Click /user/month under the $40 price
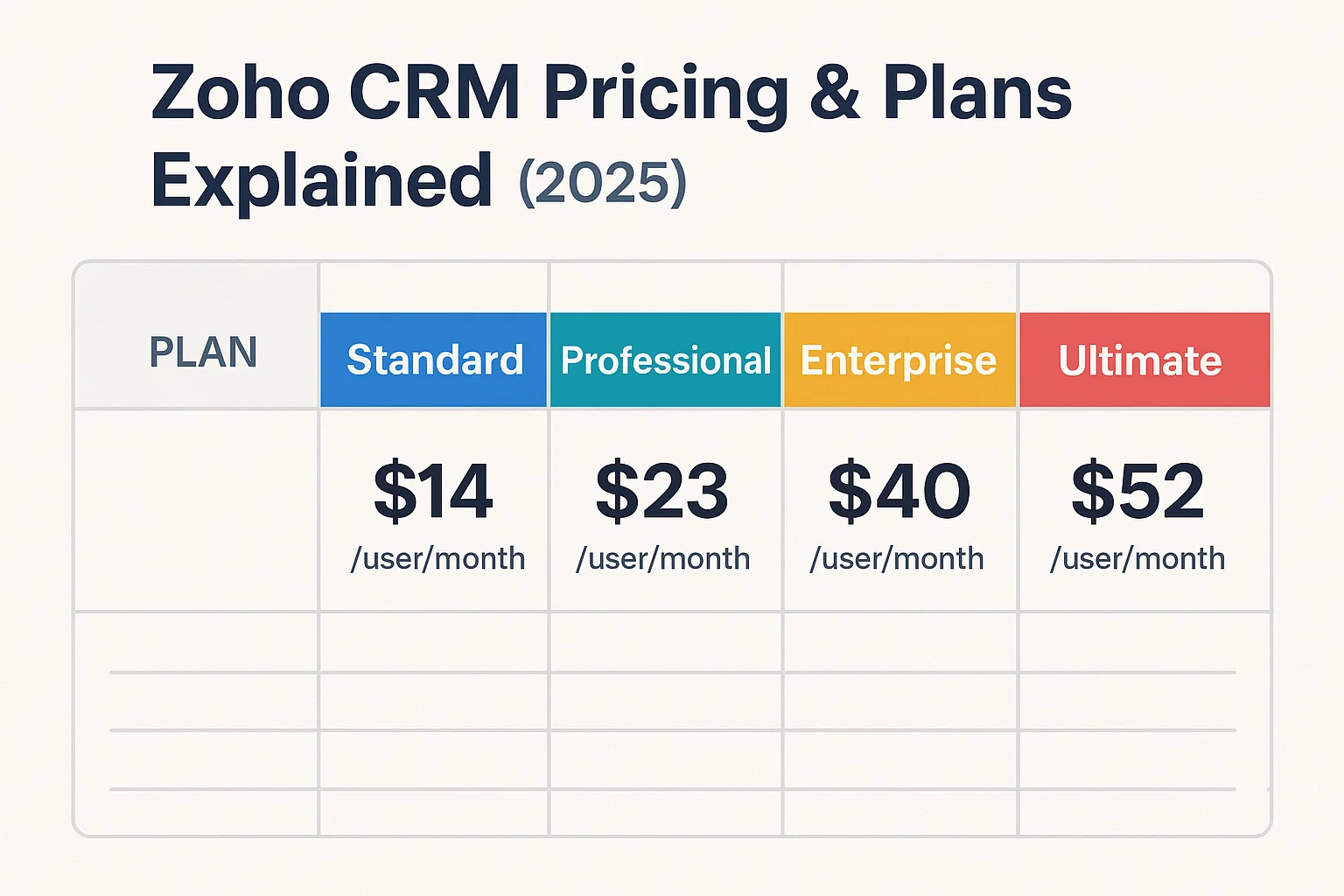Screen dimensions: 1344x896 897,558
